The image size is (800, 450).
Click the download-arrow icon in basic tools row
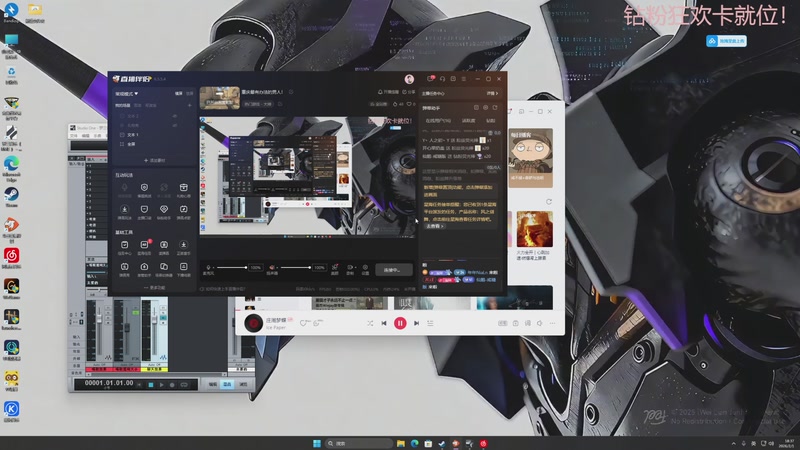pos(184,247)
